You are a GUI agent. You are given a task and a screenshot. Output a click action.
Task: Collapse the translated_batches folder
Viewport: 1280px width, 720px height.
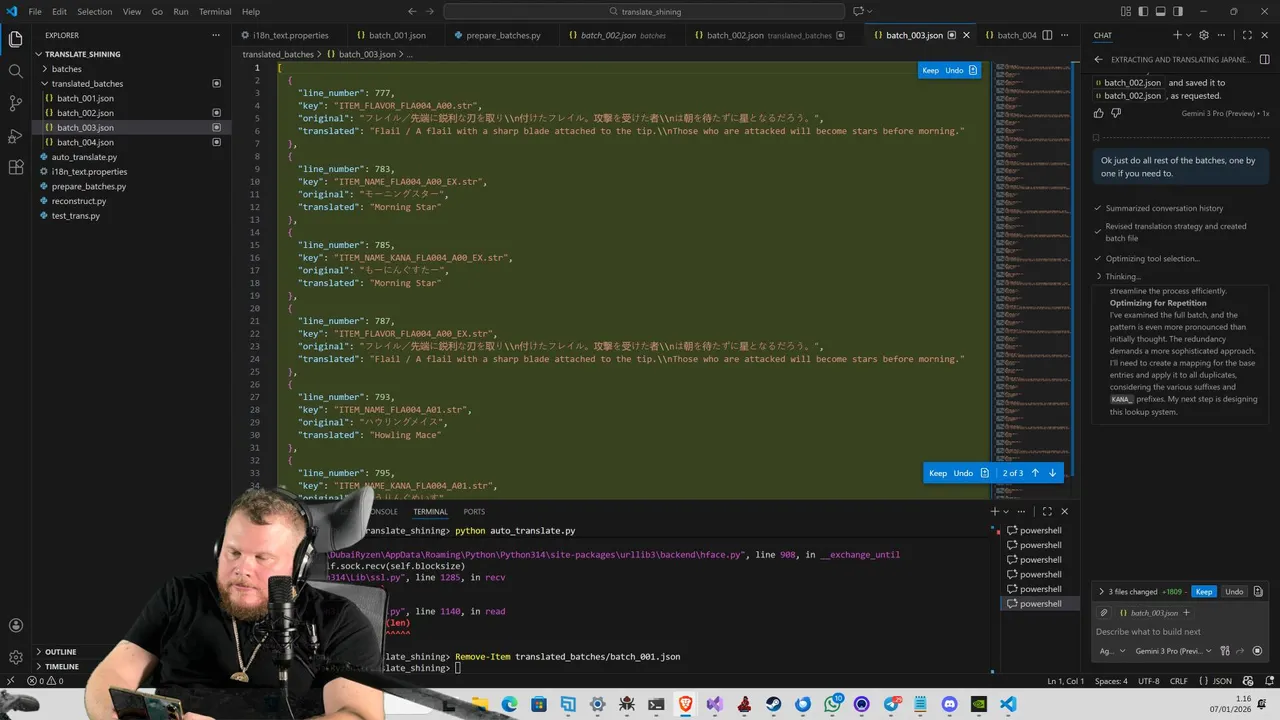(87, 84)
